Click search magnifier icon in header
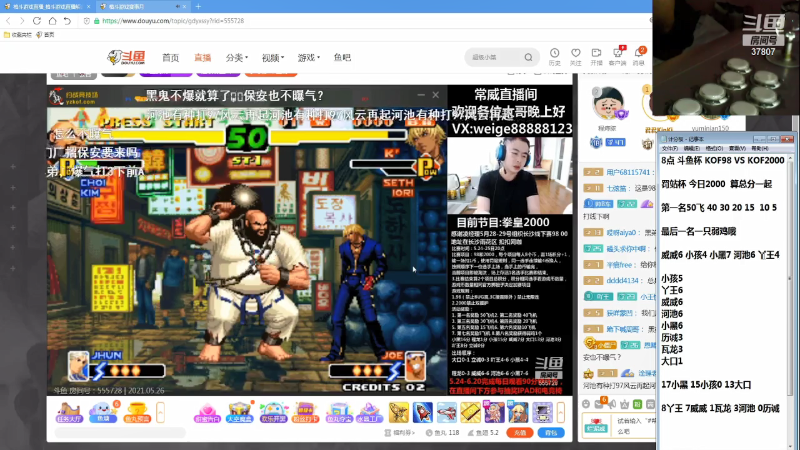Image resolution: width=800 pixels, height=450 pixels. coord(529,57)
